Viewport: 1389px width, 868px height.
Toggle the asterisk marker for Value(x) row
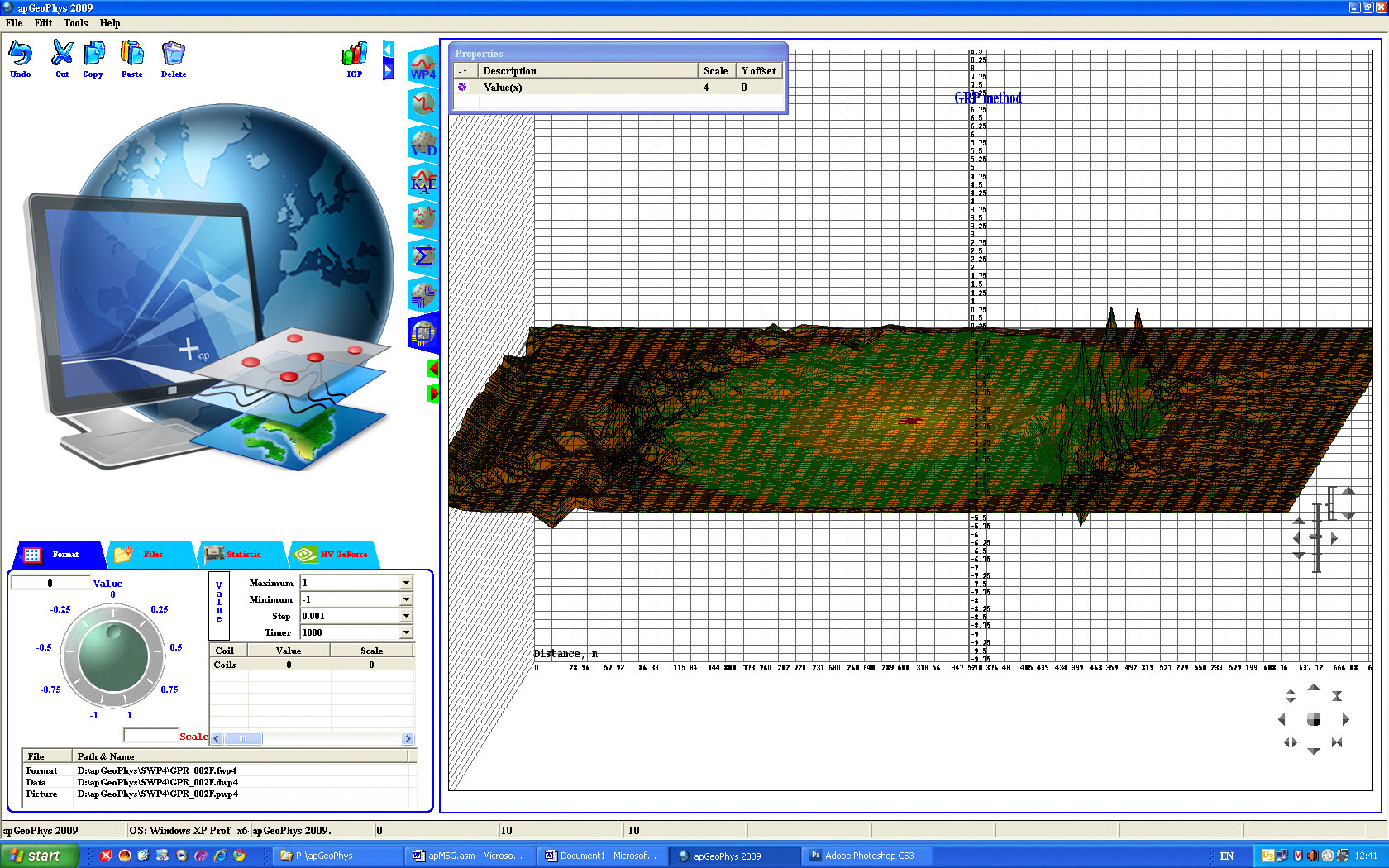click(x=462, y=88)
